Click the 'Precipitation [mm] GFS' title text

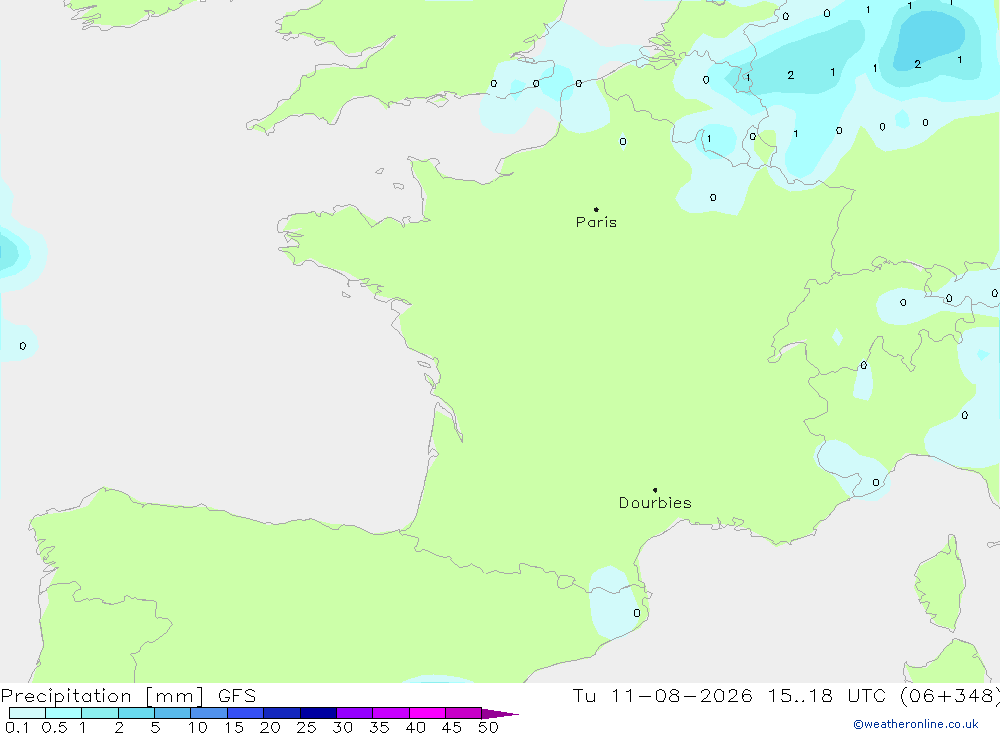click(x=128, y=696)
